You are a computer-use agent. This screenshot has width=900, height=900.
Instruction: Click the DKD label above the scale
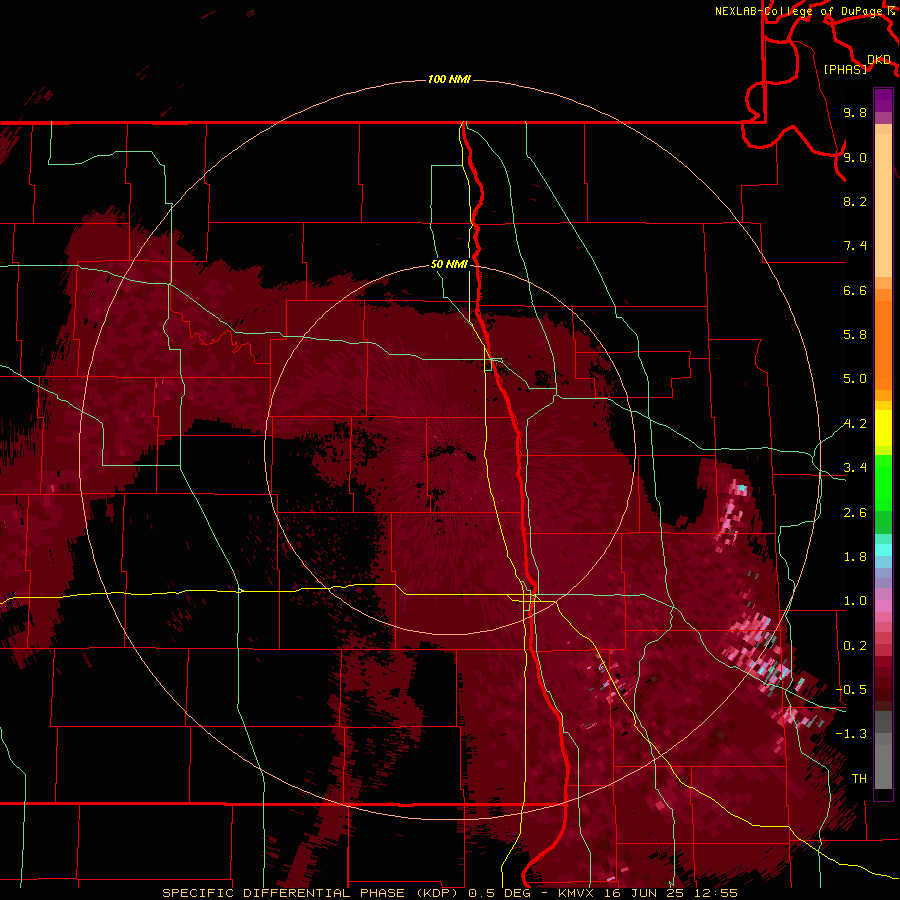point(879,59)
